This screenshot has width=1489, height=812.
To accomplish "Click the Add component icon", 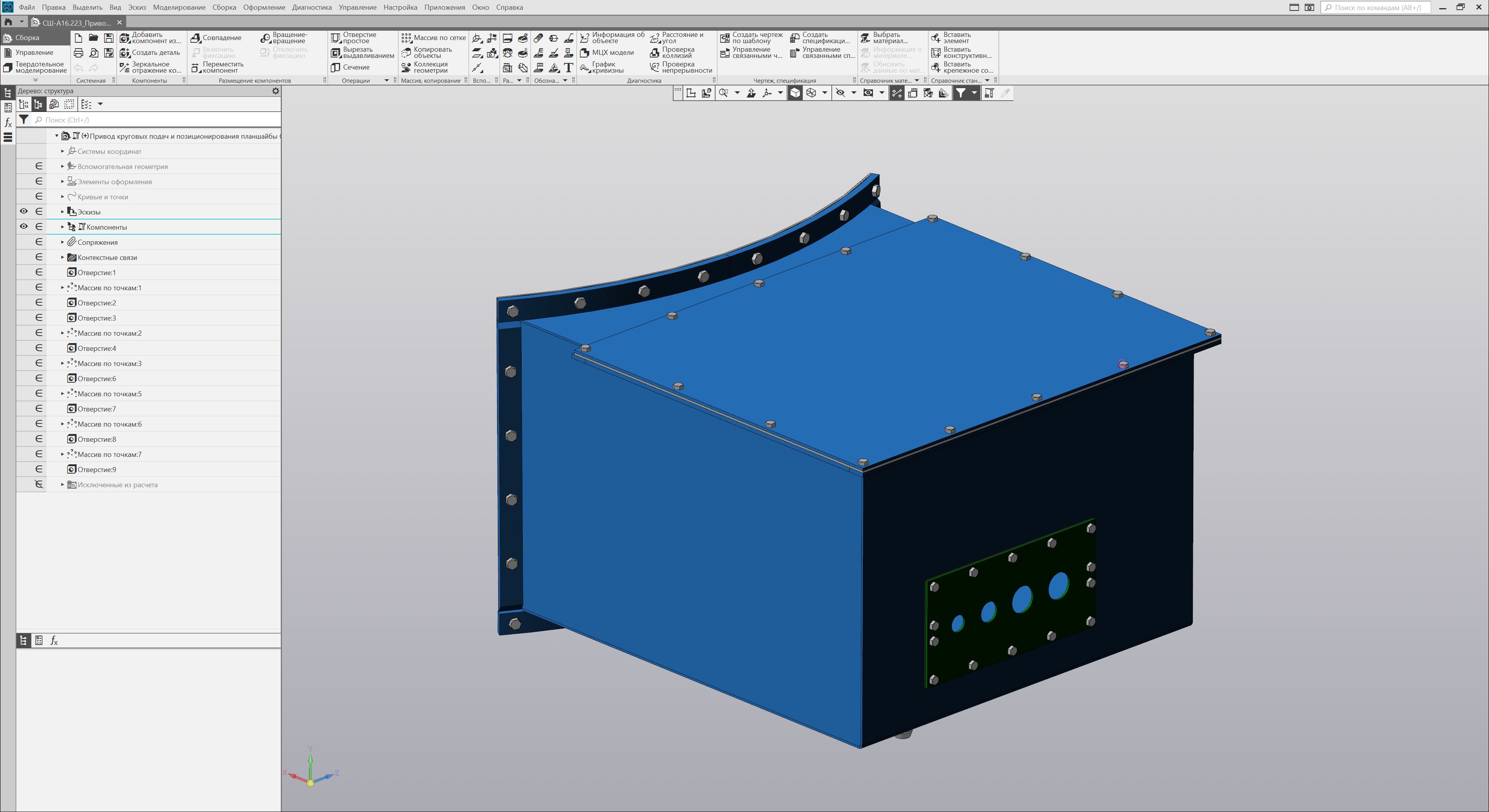I will (x=124, y=38).
